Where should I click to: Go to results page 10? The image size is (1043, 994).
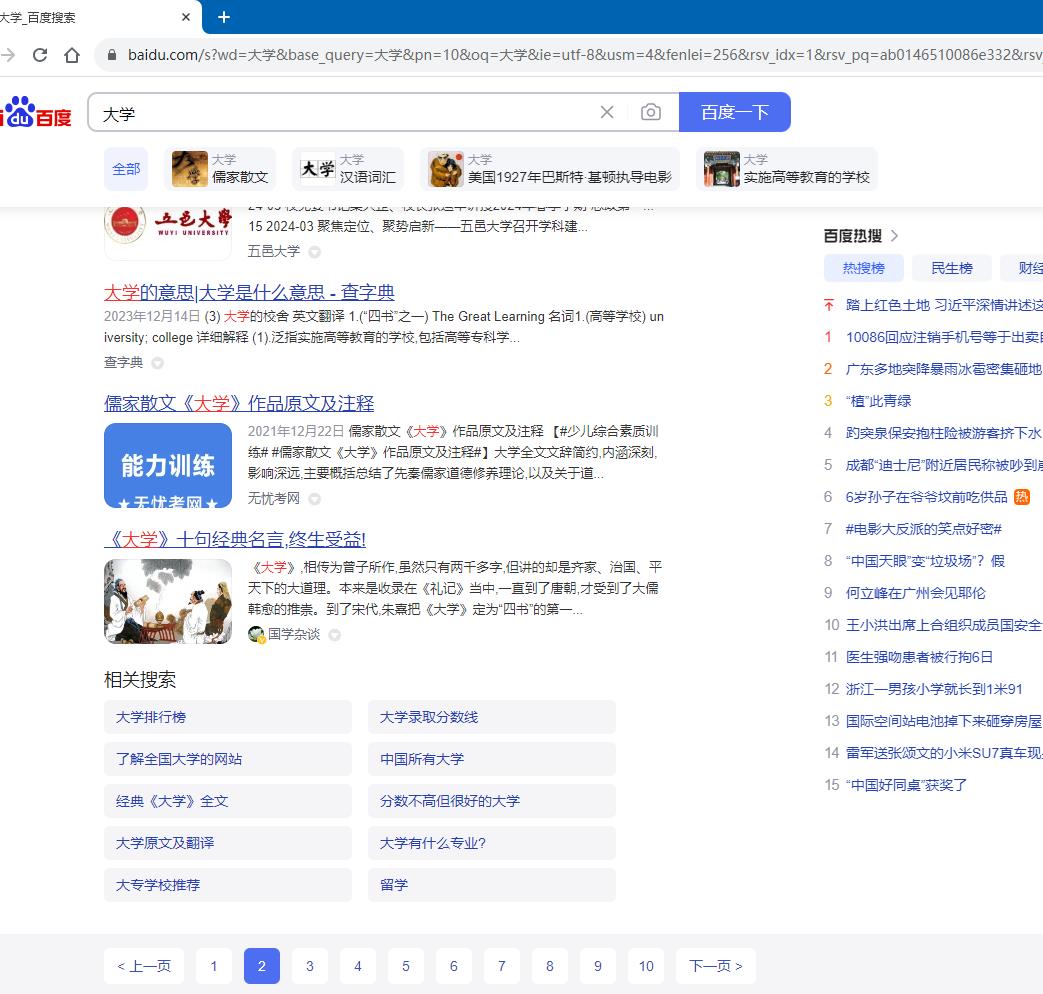pos(646,966)
